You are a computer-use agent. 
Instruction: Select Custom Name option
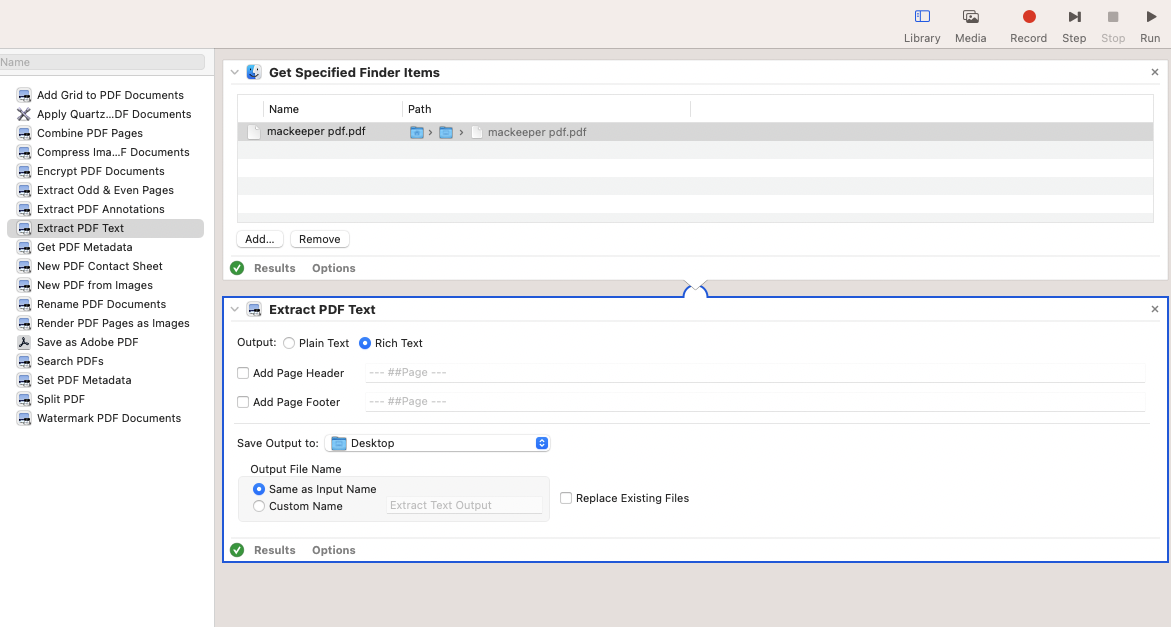coord(259,506)
